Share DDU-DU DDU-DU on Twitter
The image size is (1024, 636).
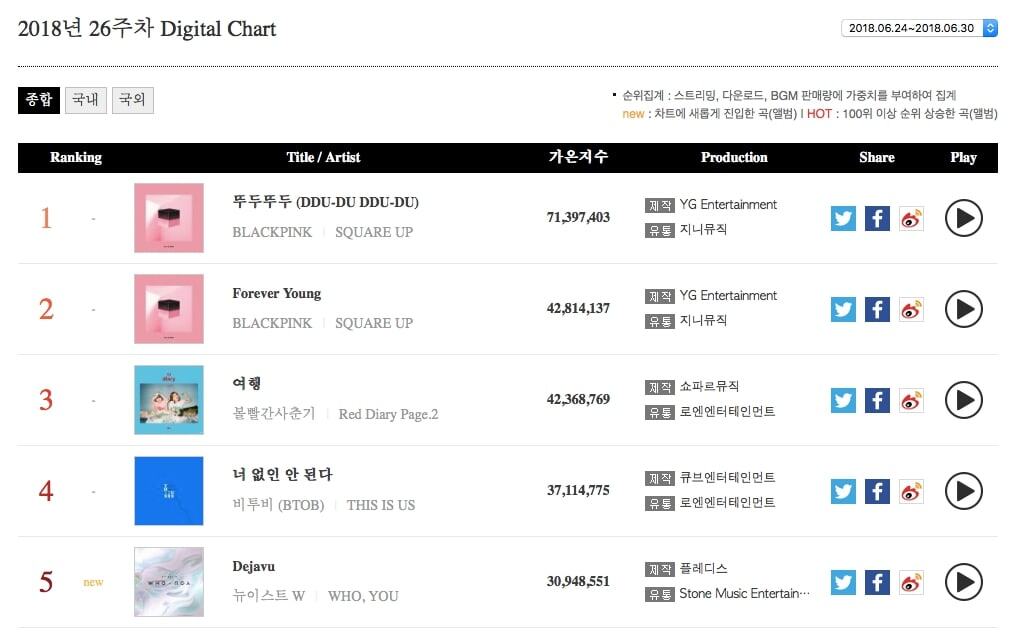pyautogui.click(x=843, y=218)
